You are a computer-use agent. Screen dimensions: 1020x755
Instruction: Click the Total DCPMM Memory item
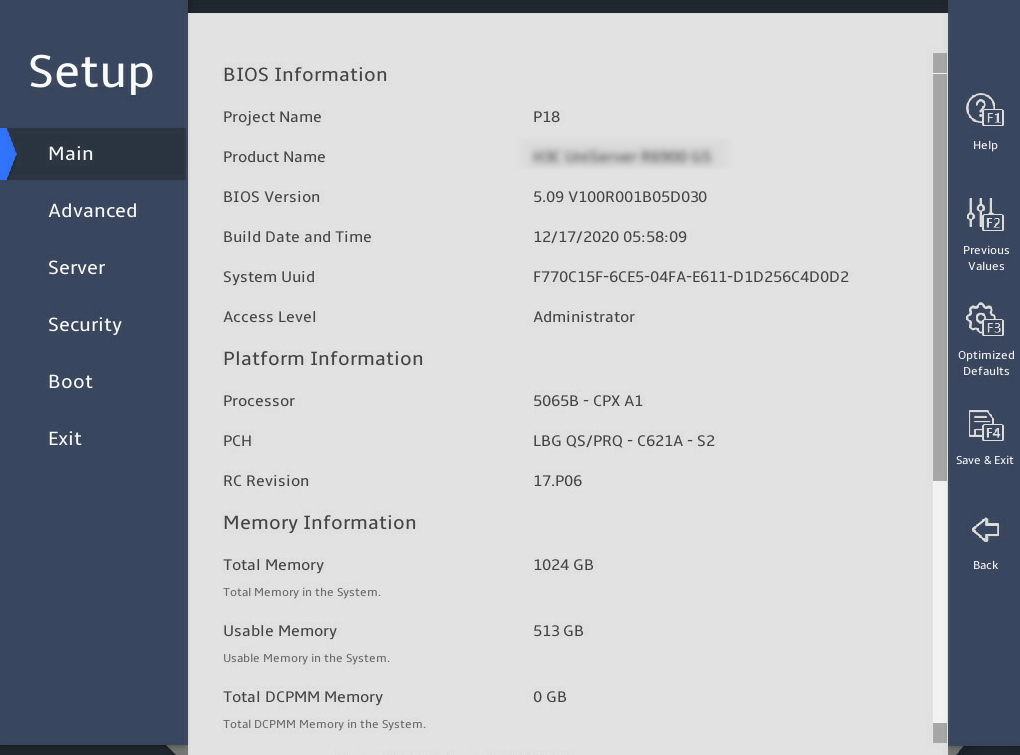click(x=303, y=697)
